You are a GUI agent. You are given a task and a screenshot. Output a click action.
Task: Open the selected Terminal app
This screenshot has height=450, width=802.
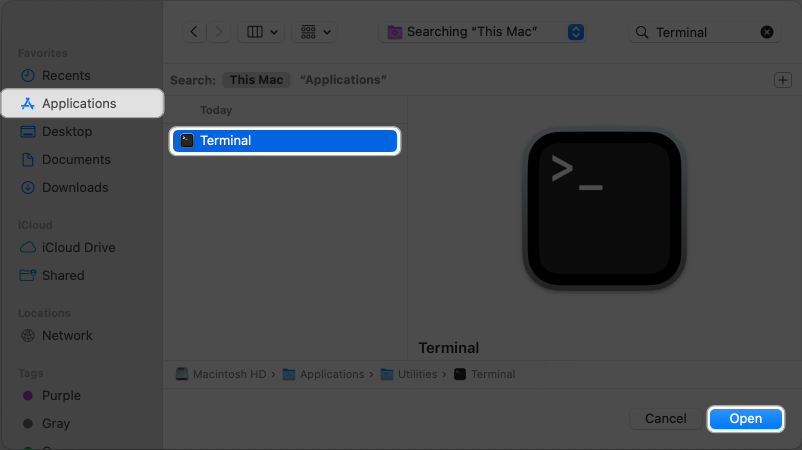(x=746, y=419)
